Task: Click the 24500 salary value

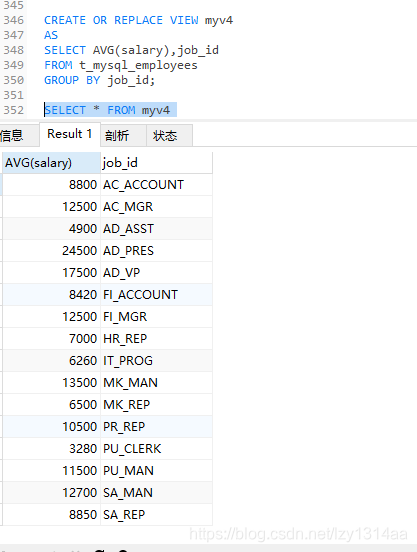Action: point(51,251)
